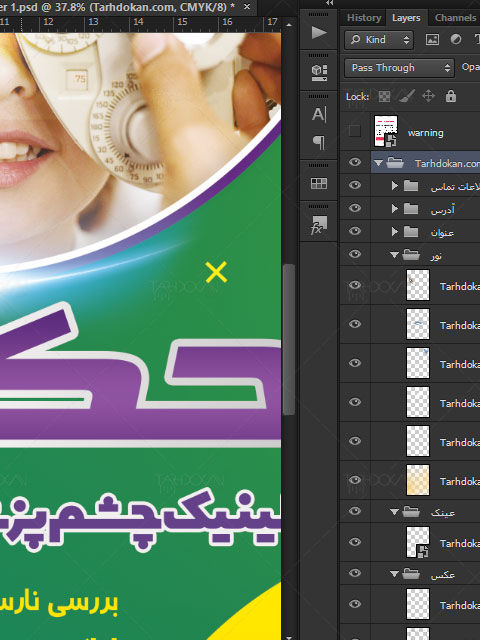Open the Paragraph panel icon
The image size is (480, 640).
[319, 142]
